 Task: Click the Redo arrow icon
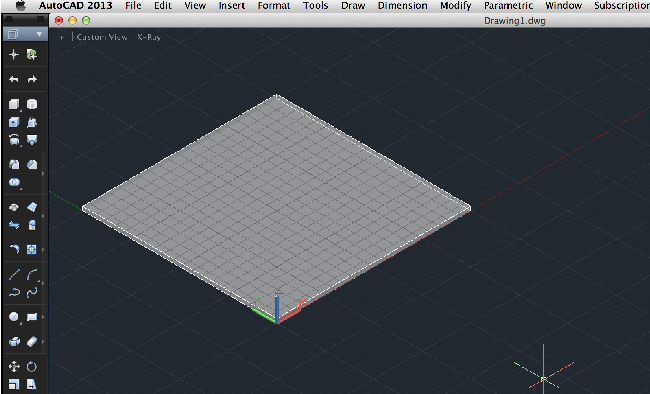[x=32, y=79]
